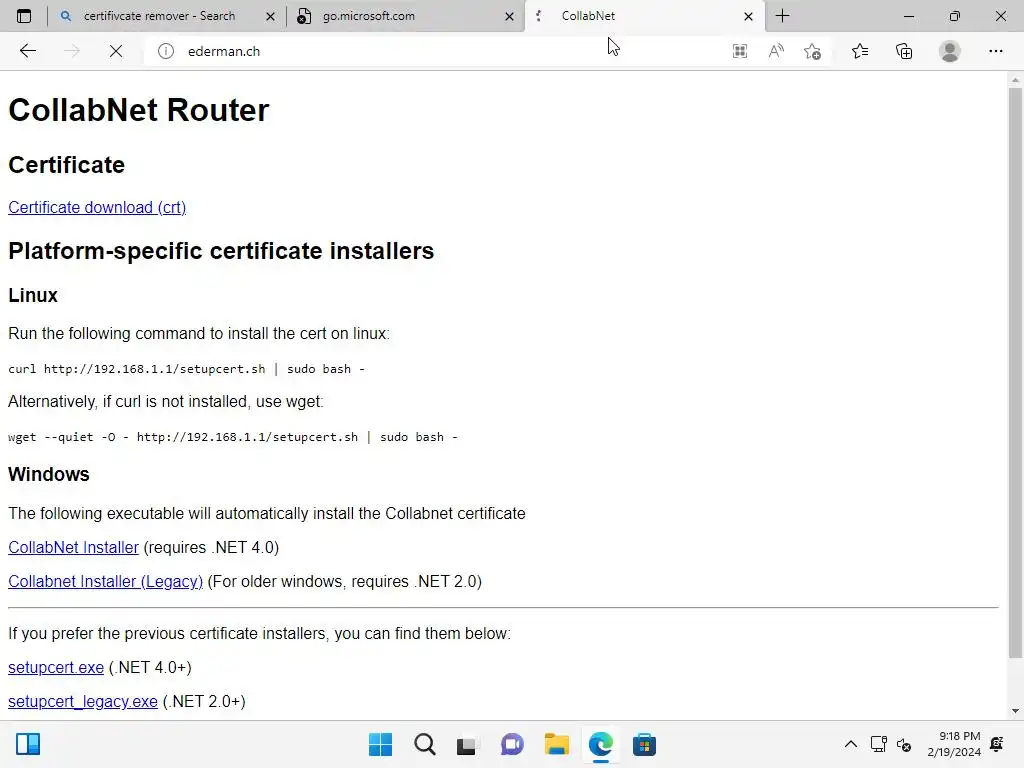Open Settings and more menu
This screenshot has width=1024, height=768.
pyautogui.click(x=995, y=51)
